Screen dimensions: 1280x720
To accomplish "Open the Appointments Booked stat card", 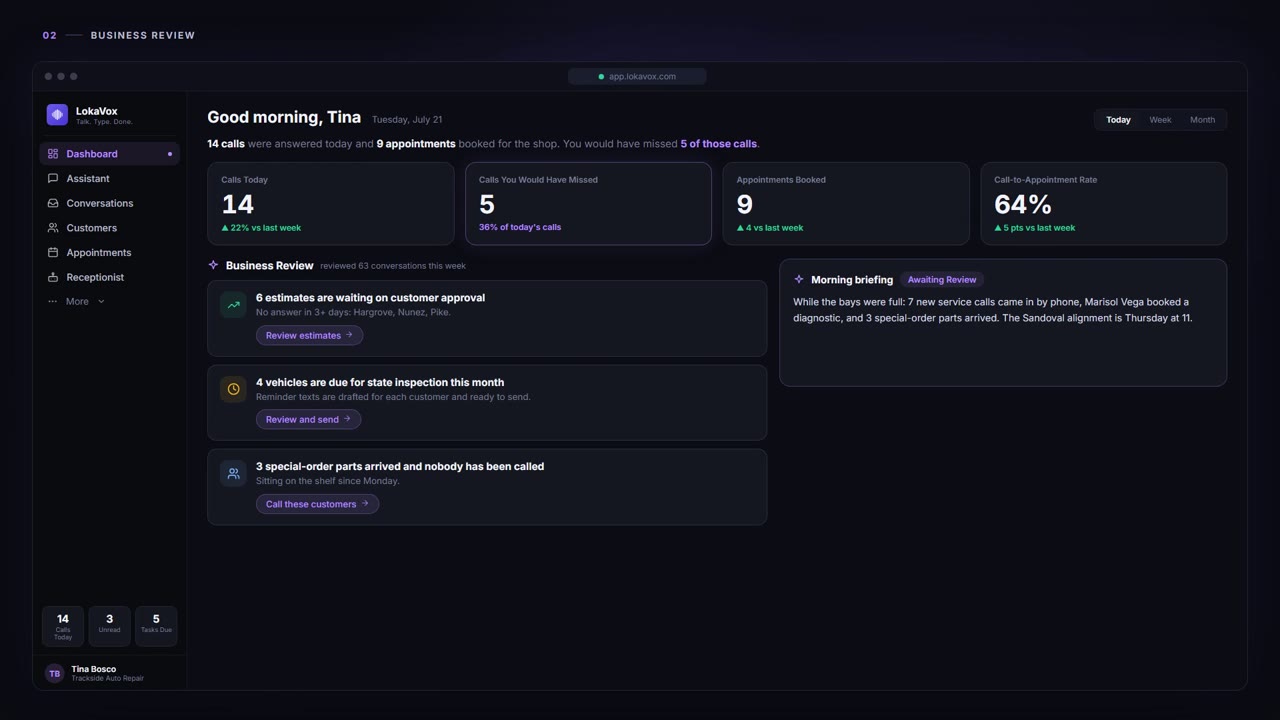I will tap(846, 204).
